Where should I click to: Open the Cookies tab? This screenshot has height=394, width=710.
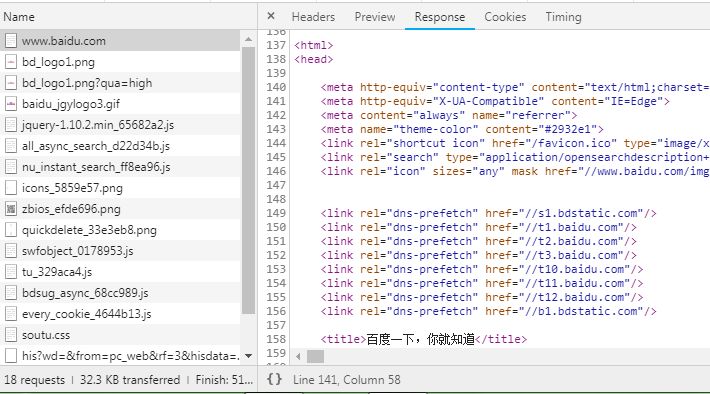coord(505,17)
